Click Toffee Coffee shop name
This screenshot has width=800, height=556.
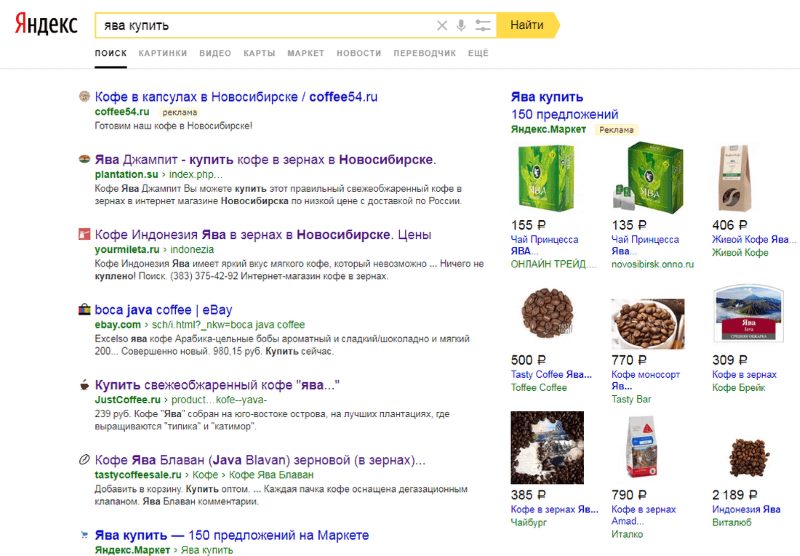coord(539,387)
